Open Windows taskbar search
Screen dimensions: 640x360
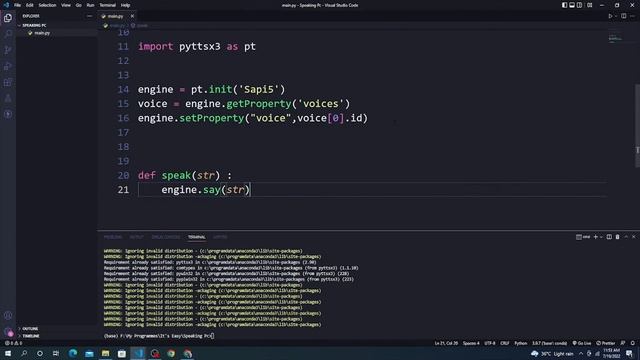click(24, 353)
